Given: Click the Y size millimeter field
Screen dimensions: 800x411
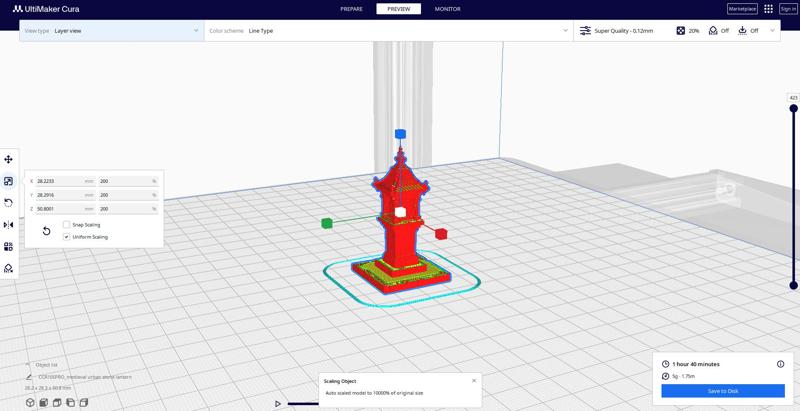Looking at the screenshot, I should (x=66, y=195).
